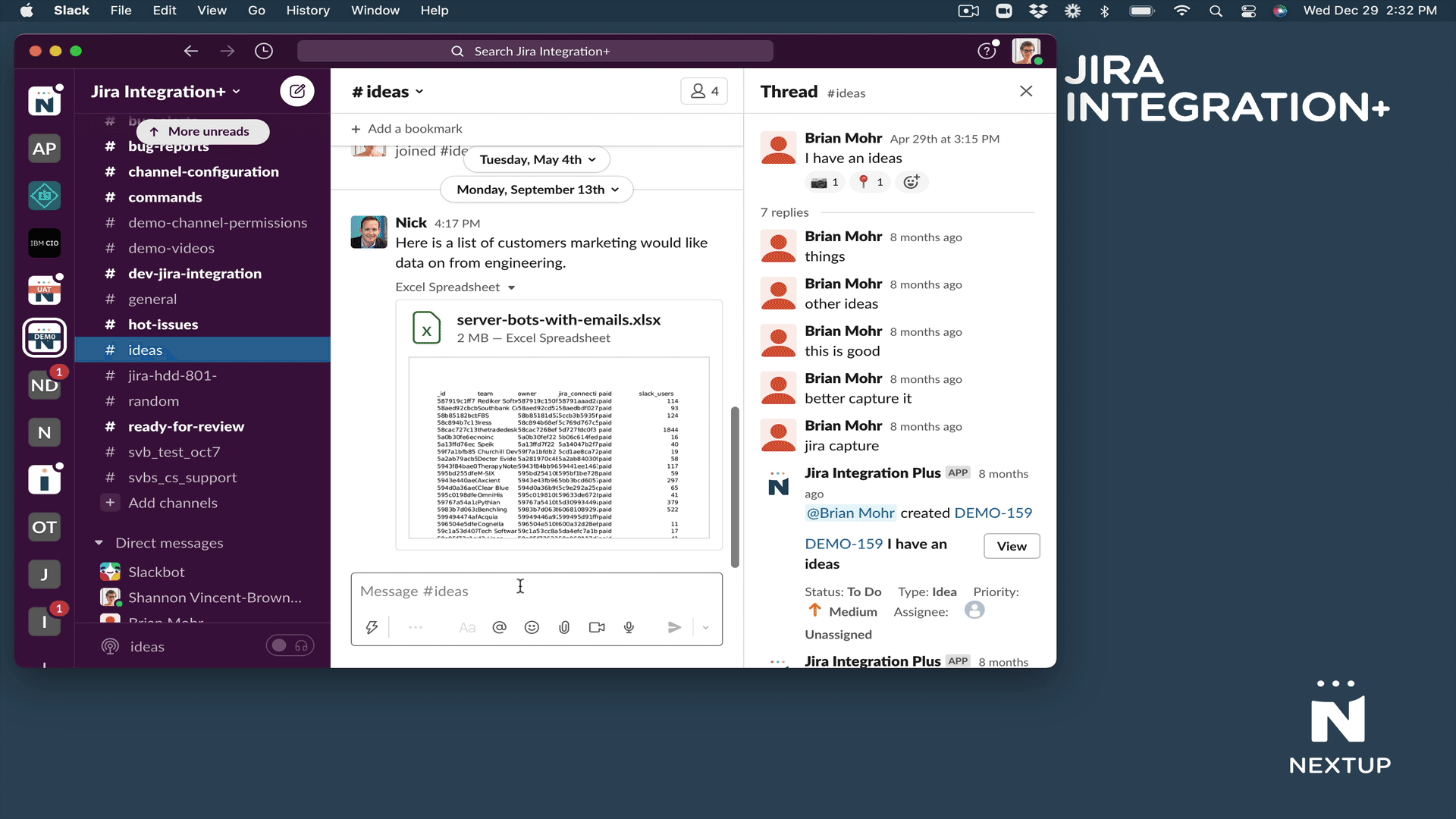This screenshot has height=819, width=1456.
Task: Switch to the IBM CIO workspace
Action: coord(45,243)
